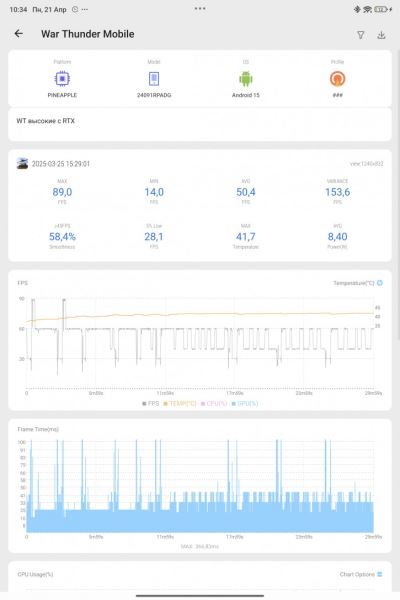Toggle the GPU(%) series in chart legend

pyautogui.click(x=245, y=403)
